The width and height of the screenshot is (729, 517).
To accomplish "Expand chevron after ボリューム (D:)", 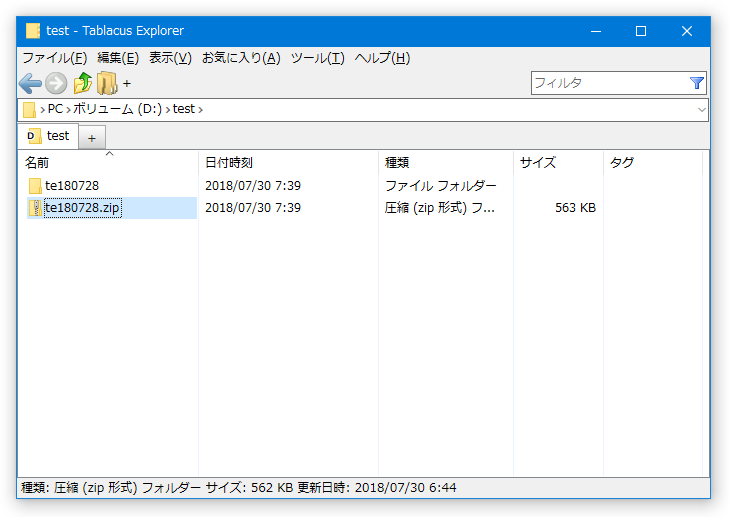I will click(x=167, y=110).
